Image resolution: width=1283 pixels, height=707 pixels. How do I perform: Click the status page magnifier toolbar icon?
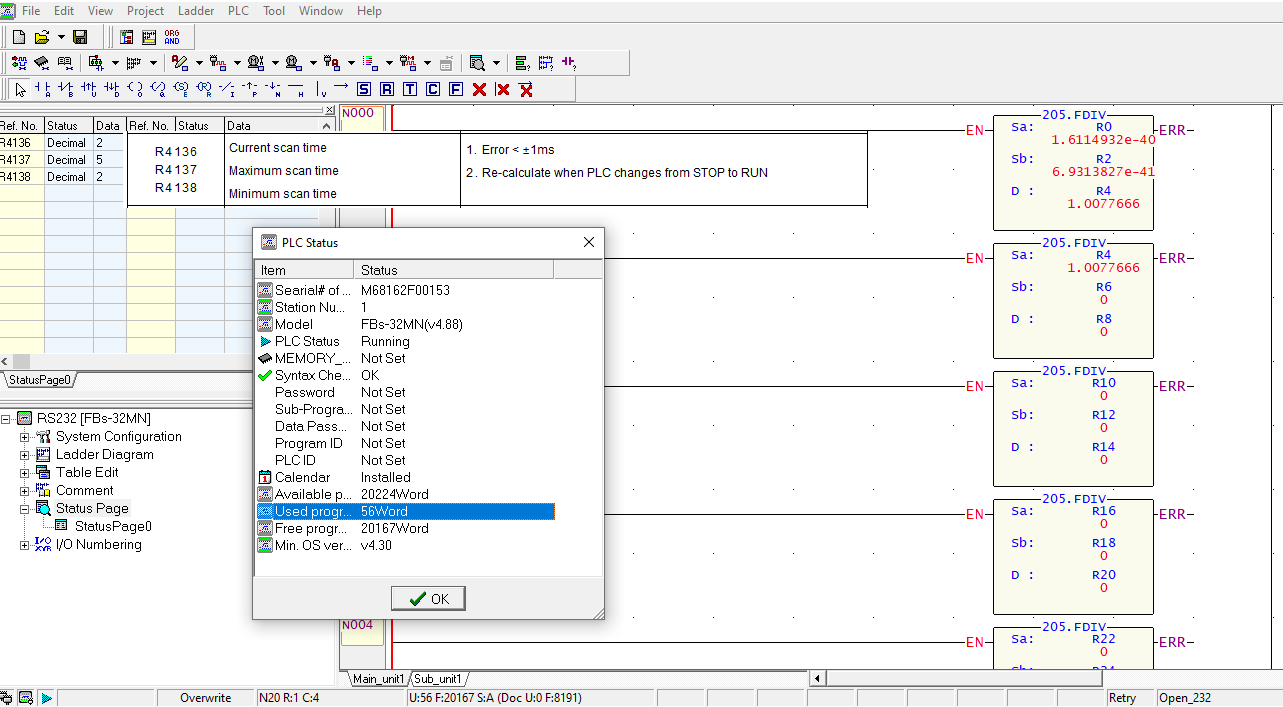coord(477,63)
